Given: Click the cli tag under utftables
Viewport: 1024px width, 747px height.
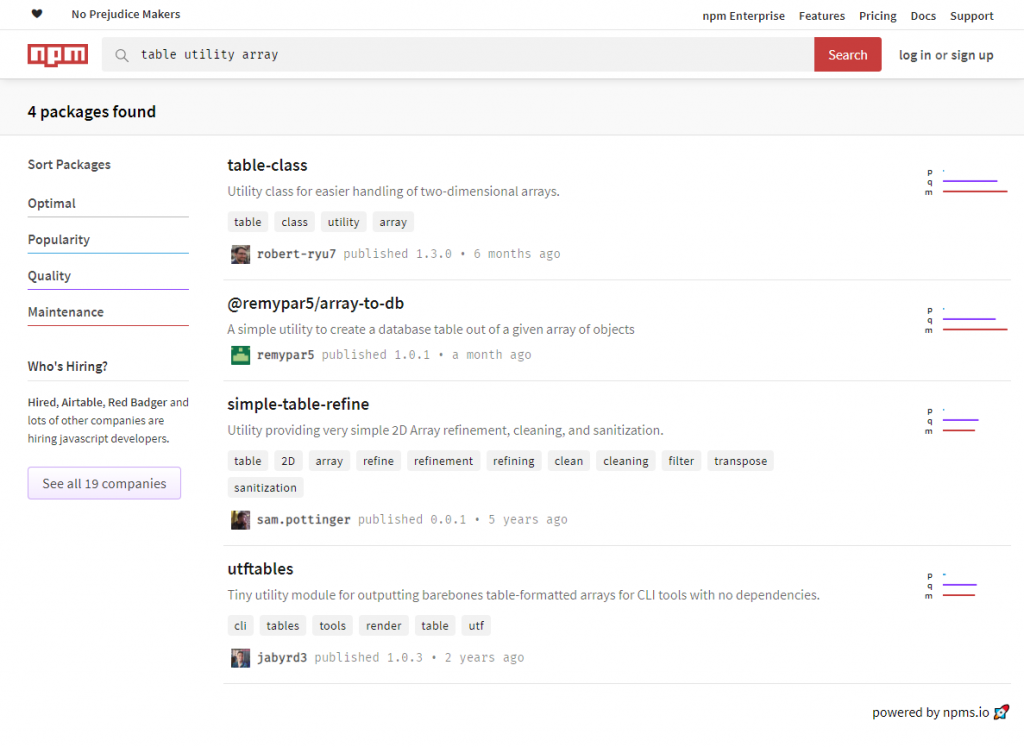Looking at the screenshot, I should click(x=240, y=626).
